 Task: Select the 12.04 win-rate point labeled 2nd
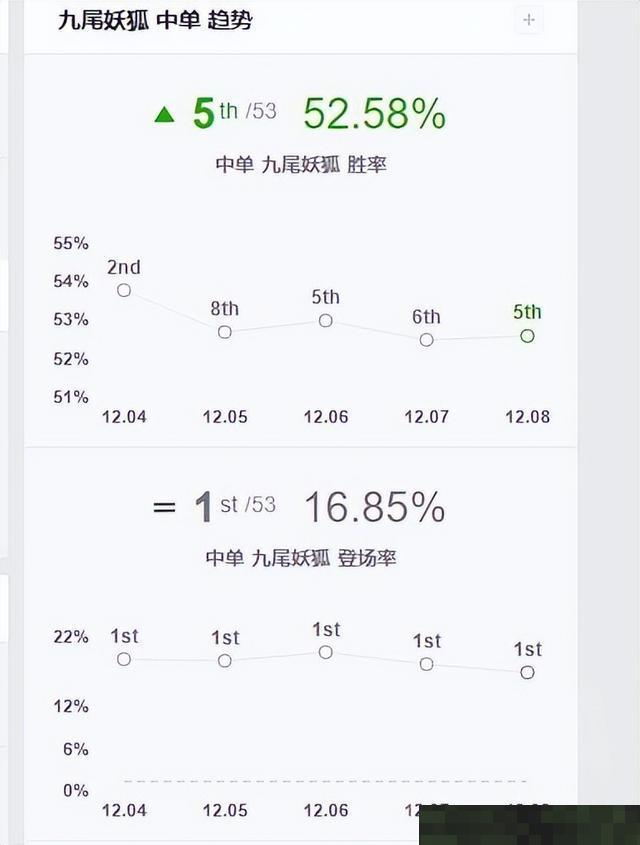click(124, 290)
